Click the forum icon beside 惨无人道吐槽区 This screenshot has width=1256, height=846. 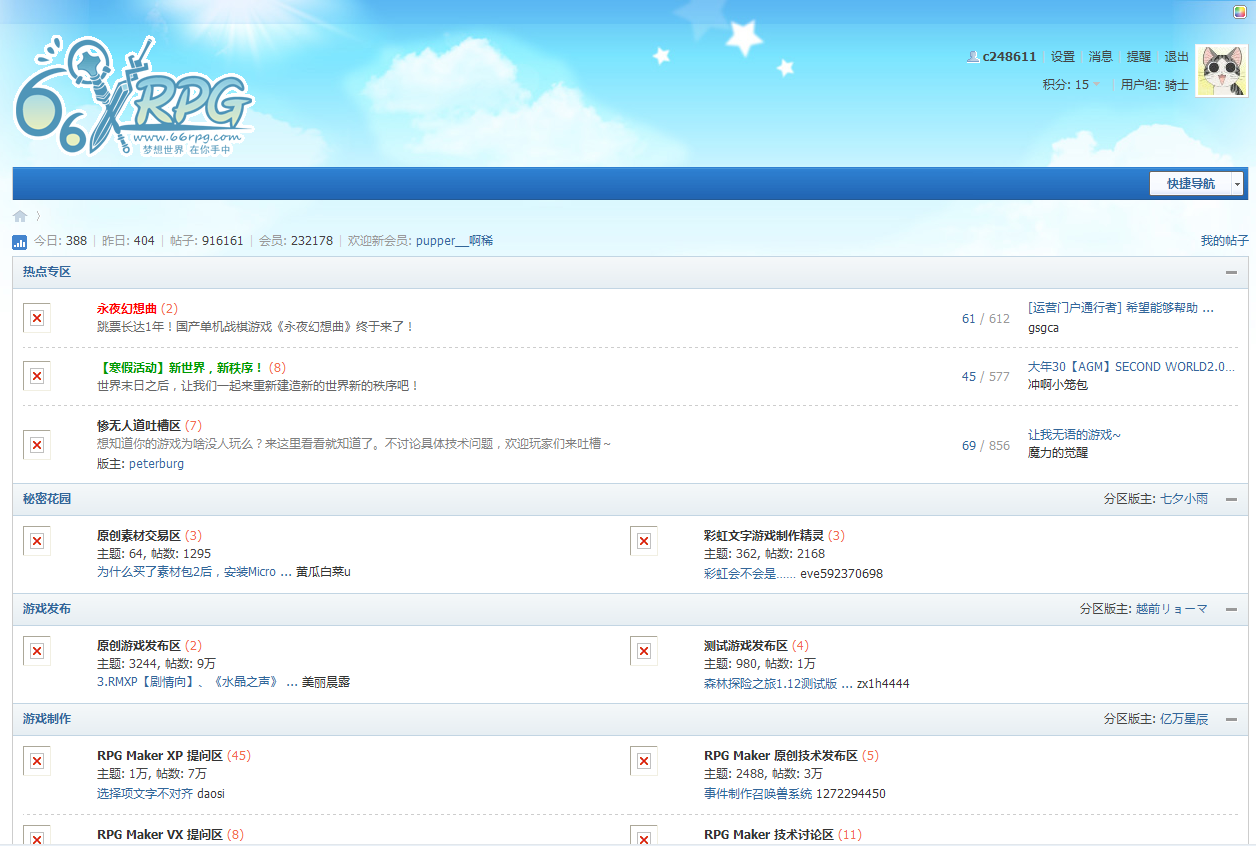[37, 445]
